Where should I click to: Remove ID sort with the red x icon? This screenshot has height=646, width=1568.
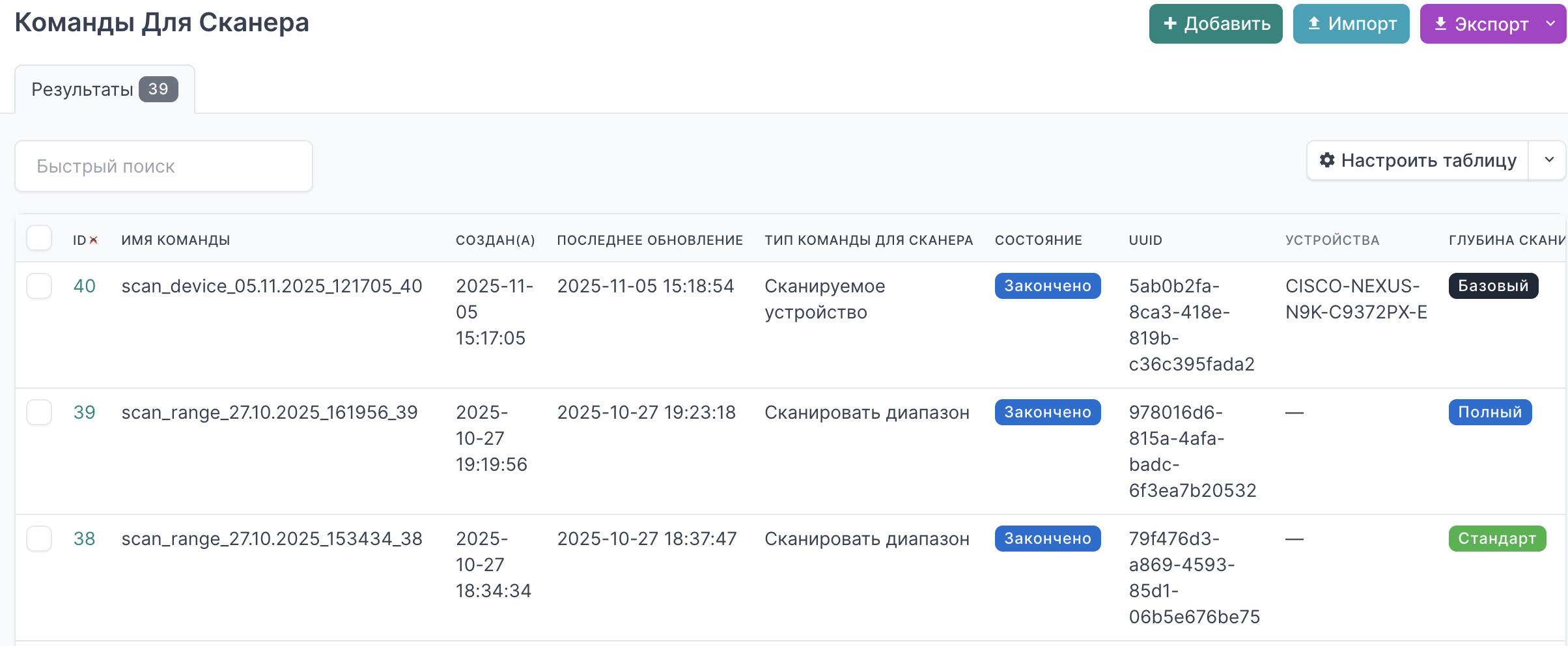[94, 240]
